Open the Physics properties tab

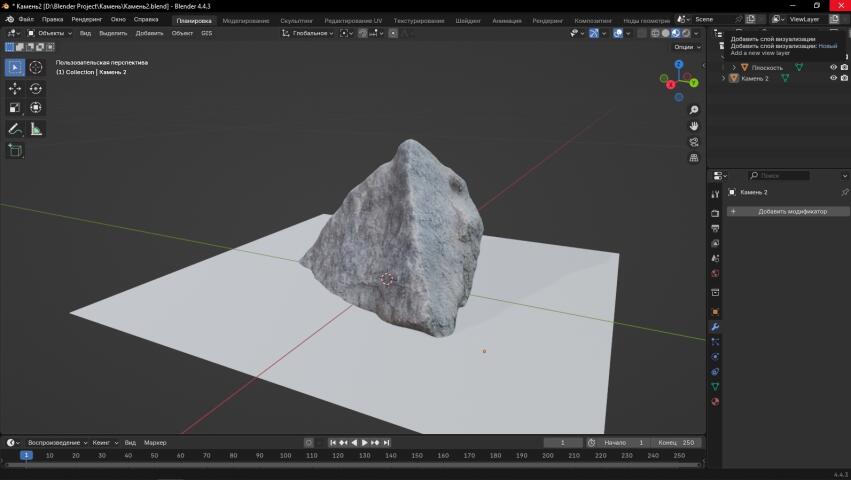[x=715, y=357]
